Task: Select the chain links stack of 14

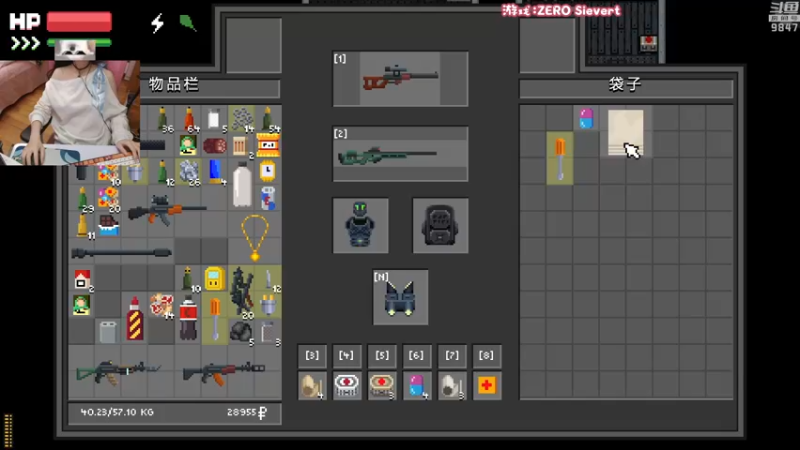Action: pos(242,119)
